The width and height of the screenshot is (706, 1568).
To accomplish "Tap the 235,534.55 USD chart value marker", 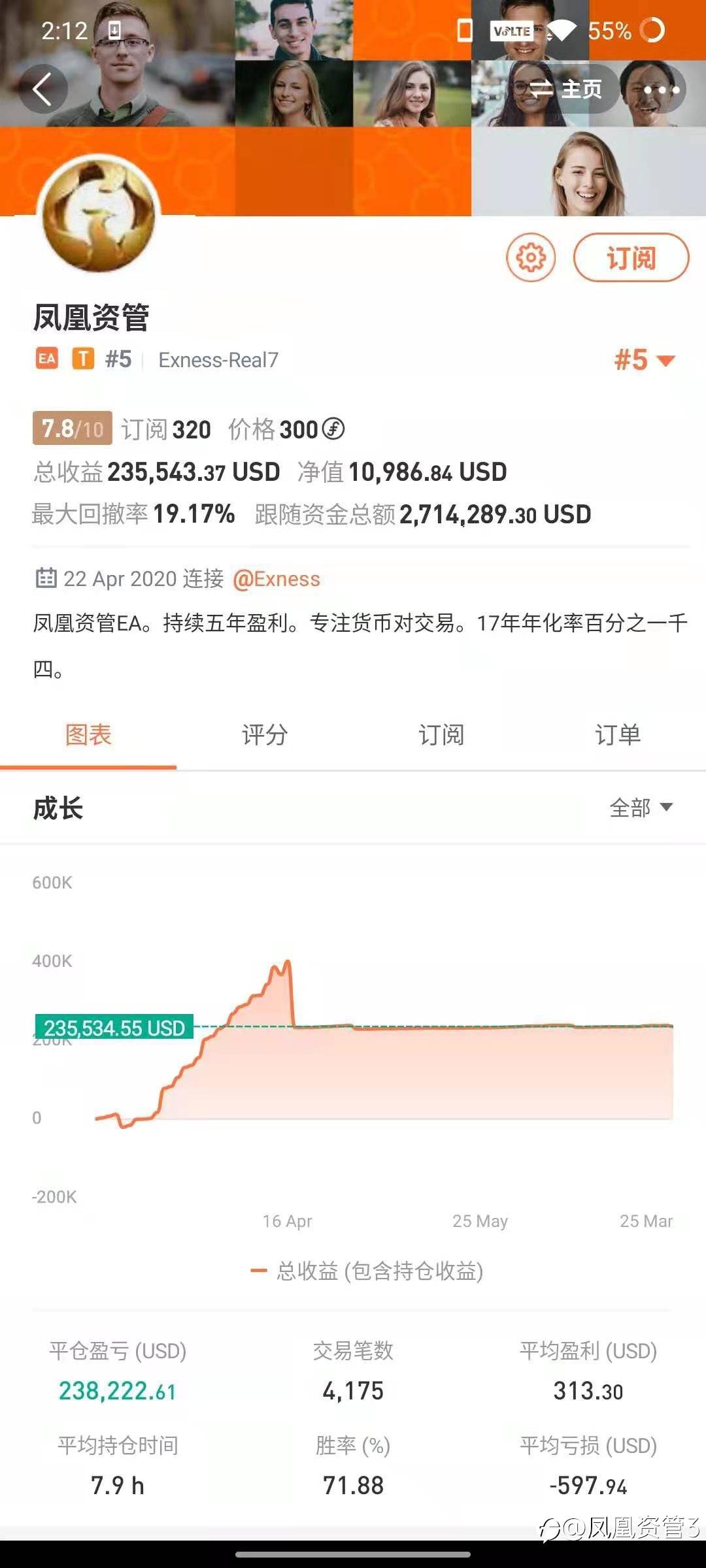I will click(x=114, y=1028).
